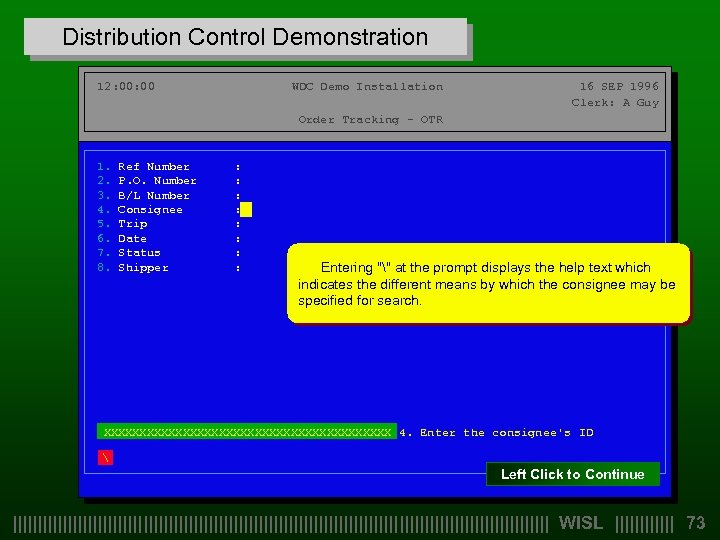Viewport: 720px width, 540px height.
Task: Click the yellow help text callout
Action: (488, 283)
